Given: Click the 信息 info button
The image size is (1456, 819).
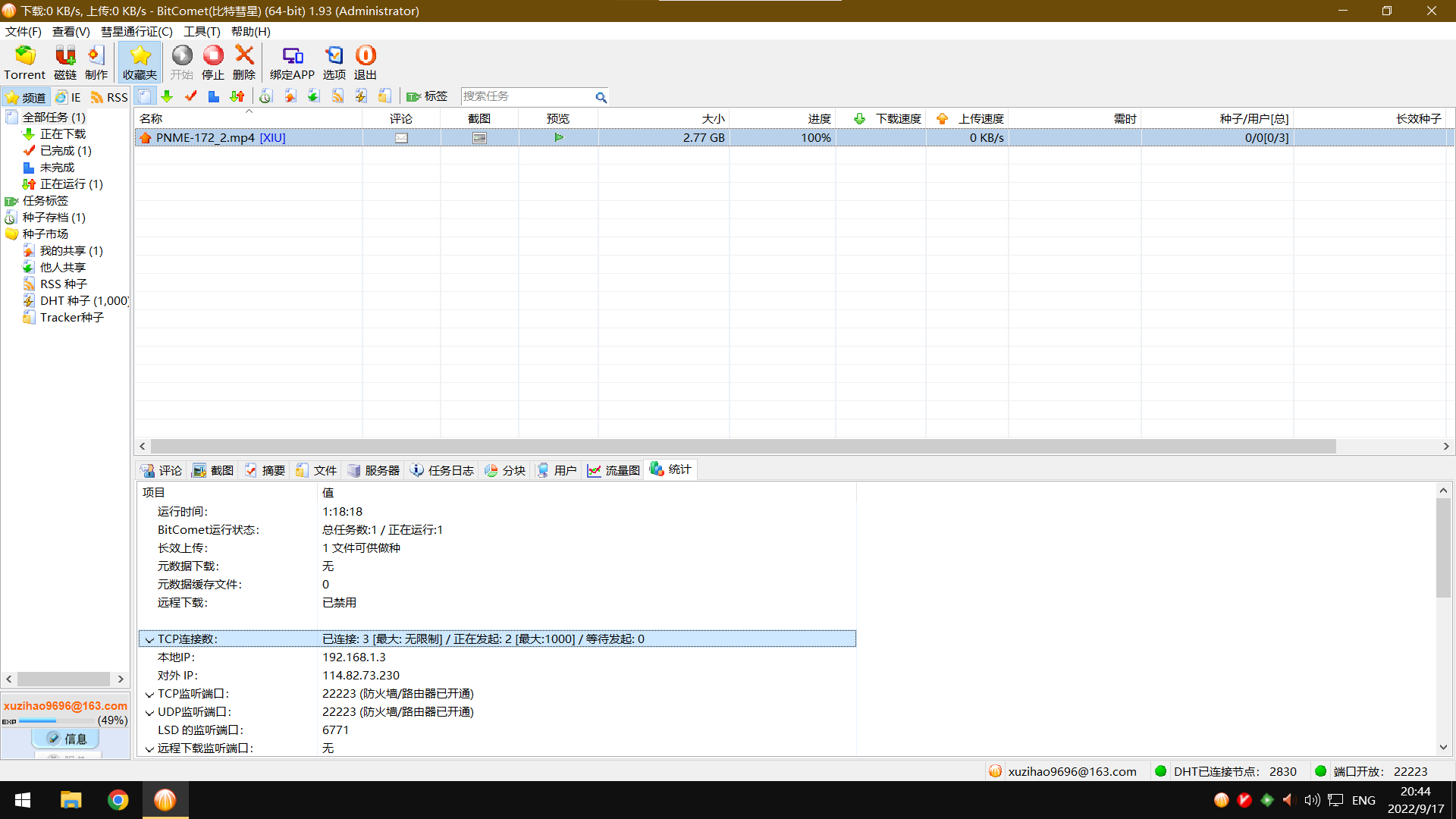Looking at the screenshot, I should pos(66,739).
